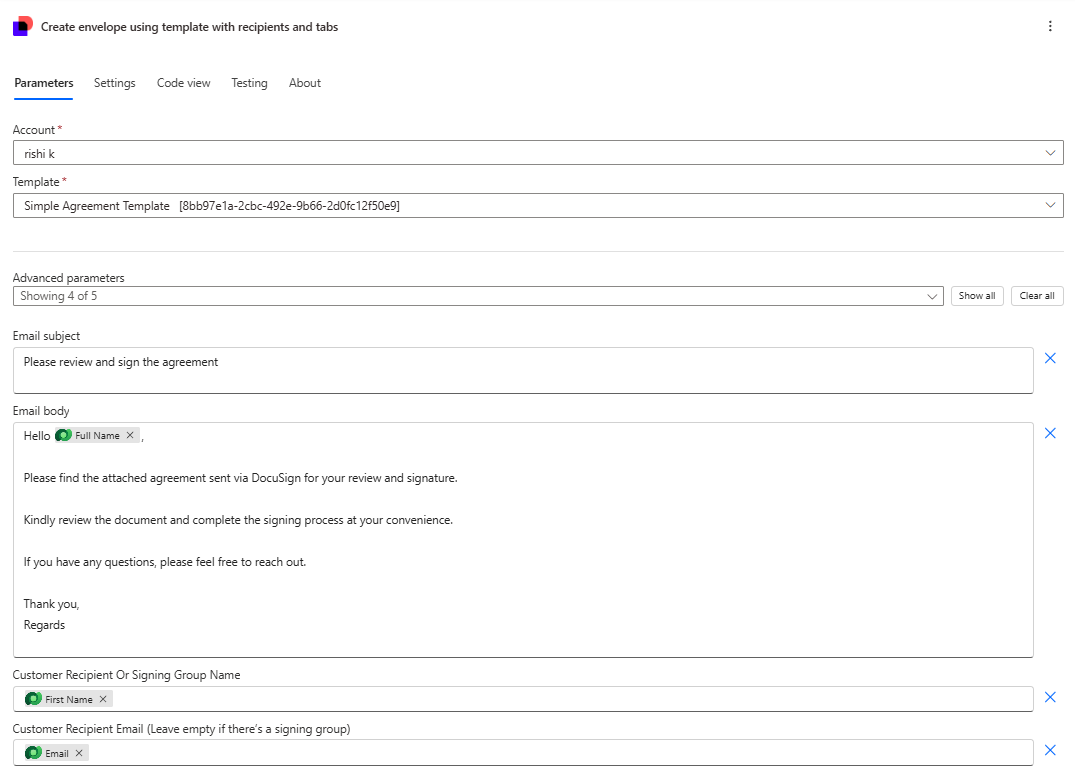
Task: Open the three-dot more options menu
Action: click(1050, 27)
